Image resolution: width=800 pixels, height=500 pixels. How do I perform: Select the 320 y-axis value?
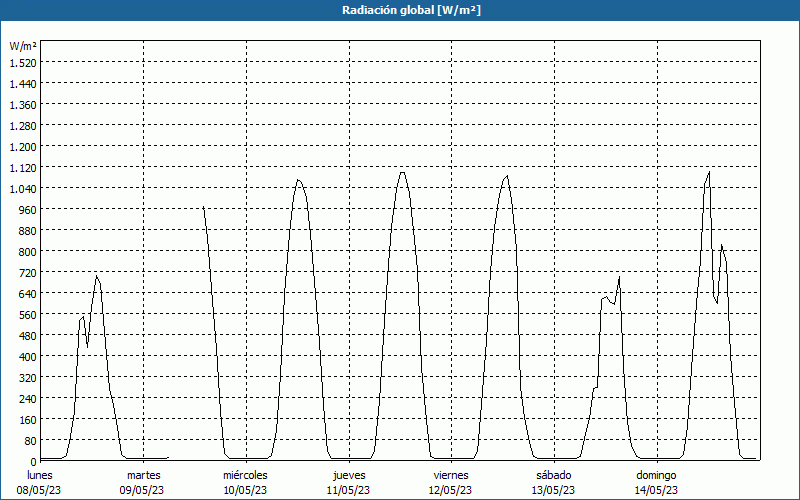28,378
